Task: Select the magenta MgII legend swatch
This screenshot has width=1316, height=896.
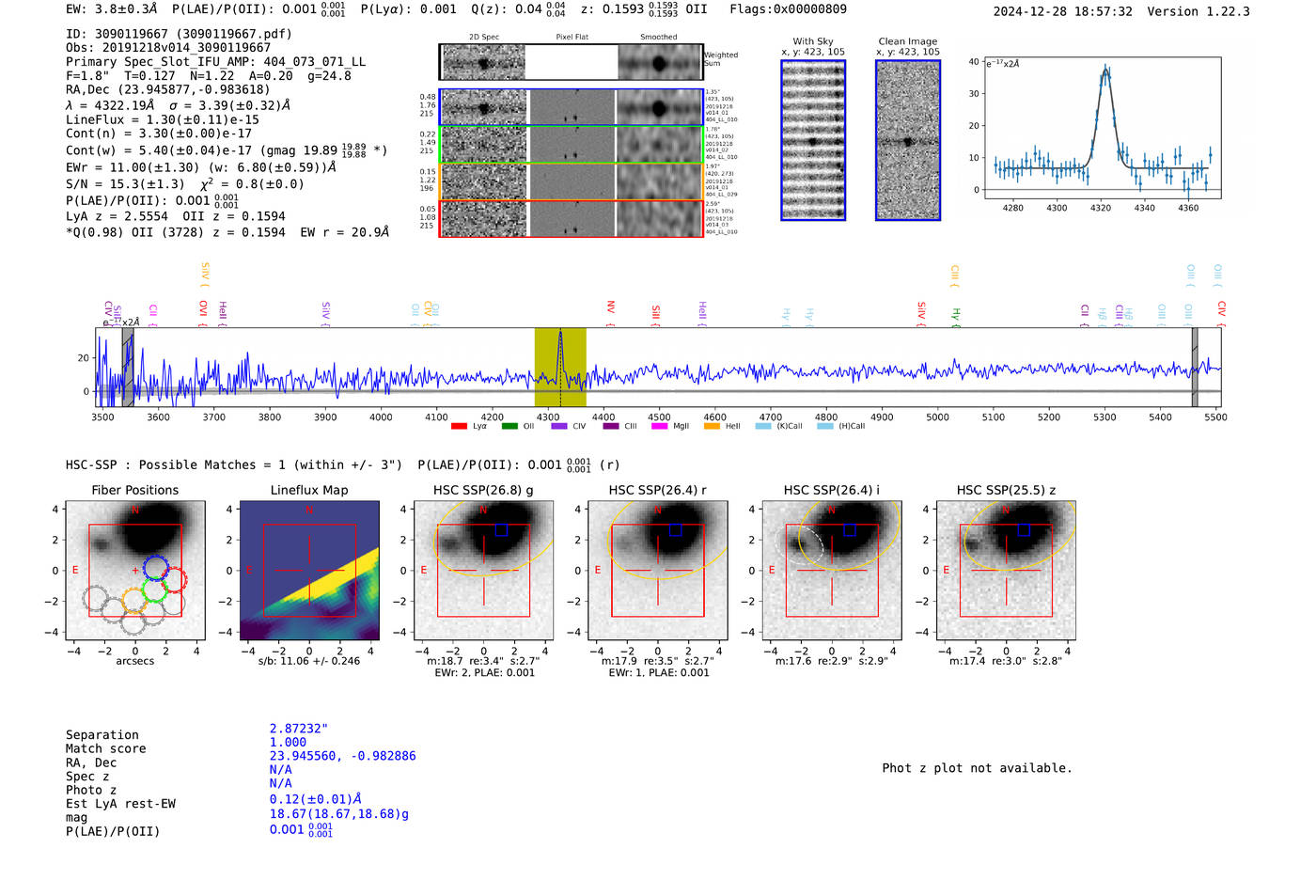Action: pos(660,426)
